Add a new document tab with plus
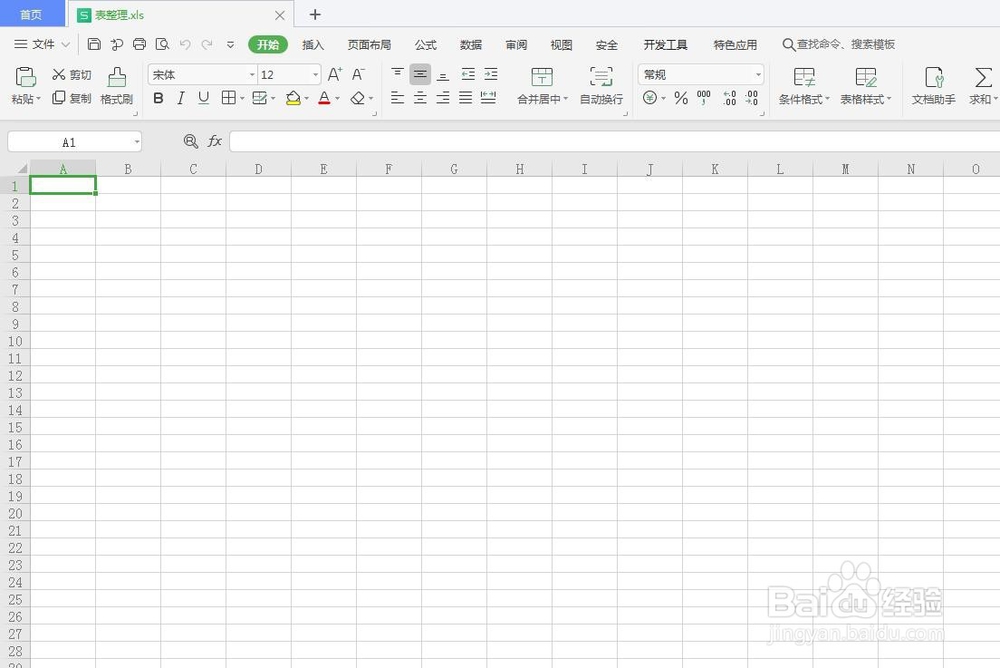The height and width of the screenshot is (668, 1000). click(x=315, y=14)
